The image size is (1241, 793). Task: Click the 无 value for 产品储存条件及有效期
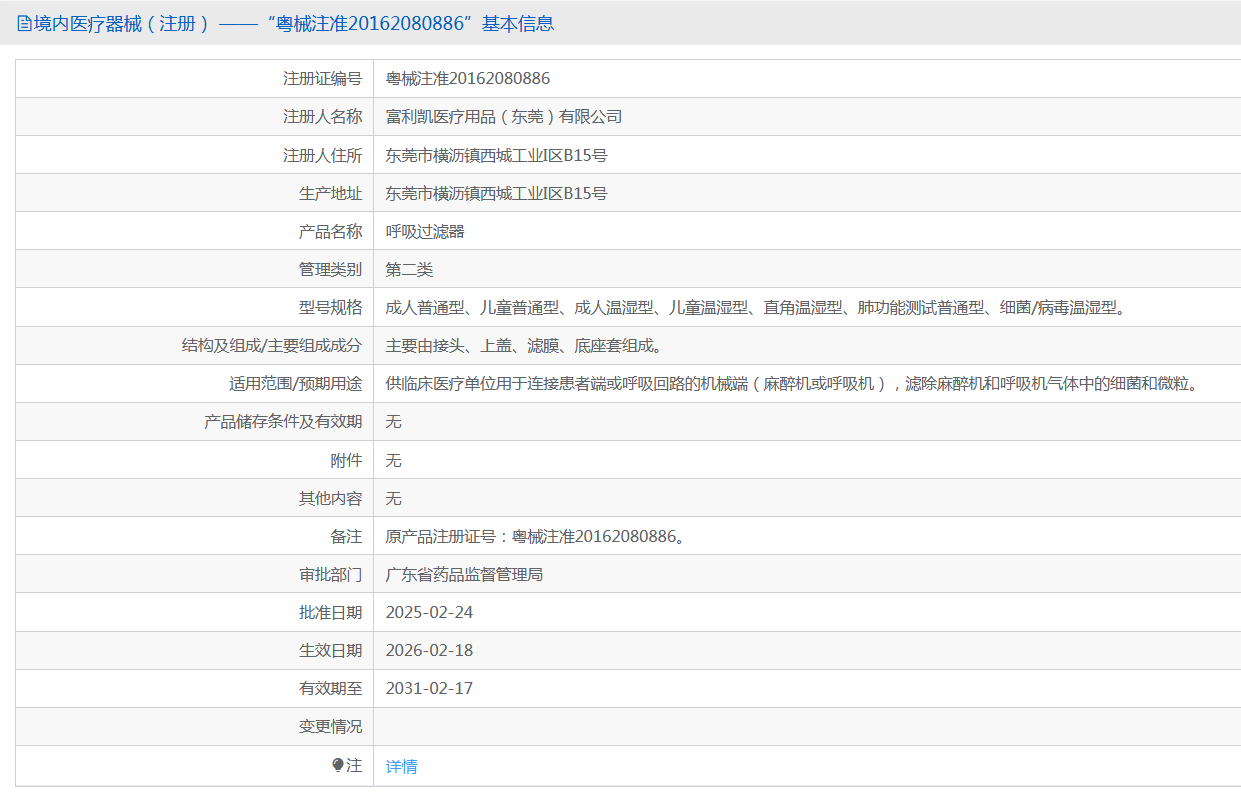click(x=393, y=422)
